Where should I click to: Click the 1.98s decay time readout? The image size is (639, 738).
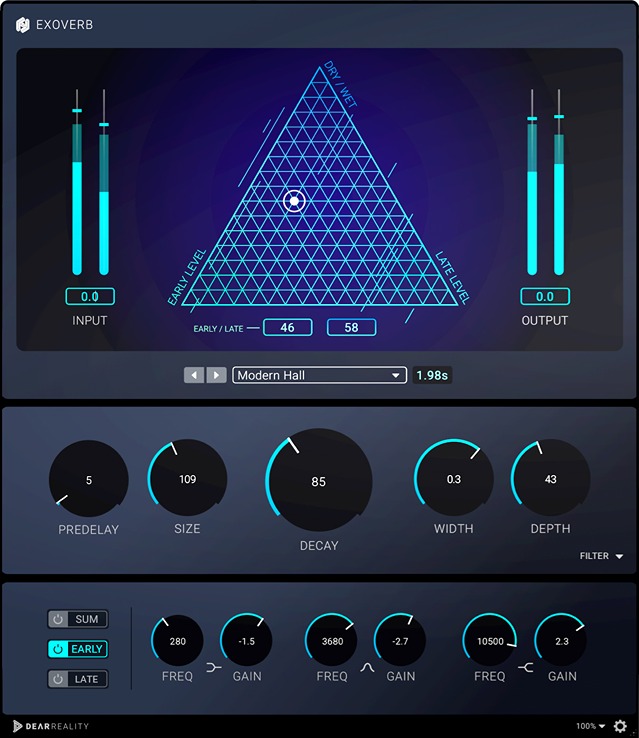[x=432, y=375]
